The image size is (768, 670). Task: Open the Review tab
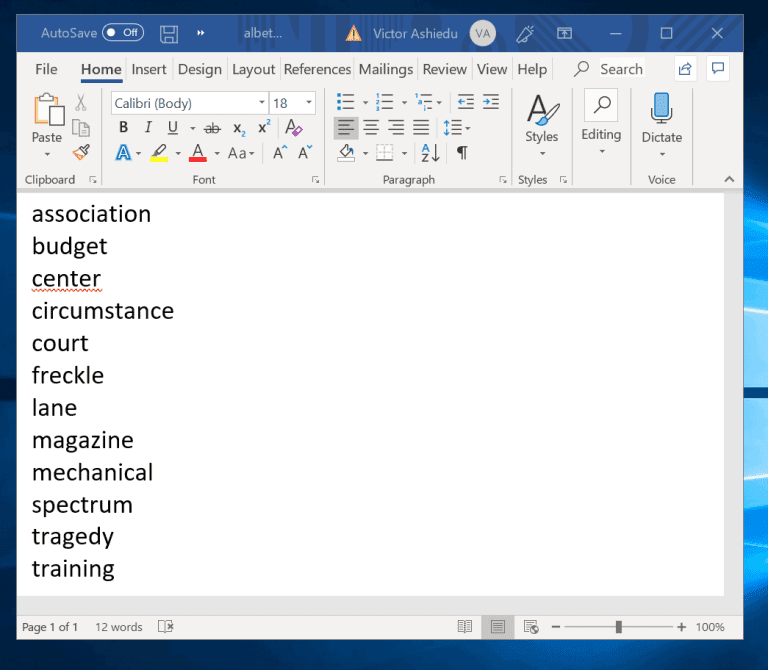pos(444,69)
